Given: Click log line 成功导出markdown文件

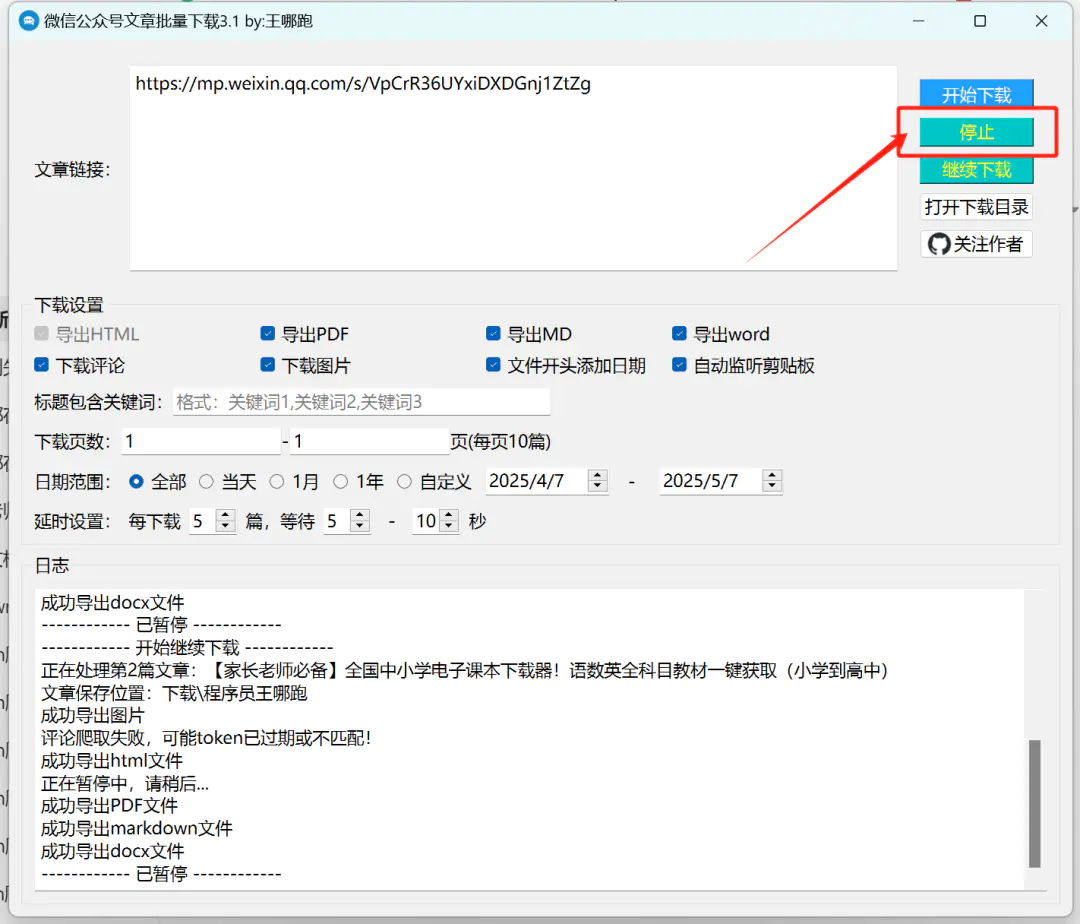Looking at the screenshot, I should (136, 828).
